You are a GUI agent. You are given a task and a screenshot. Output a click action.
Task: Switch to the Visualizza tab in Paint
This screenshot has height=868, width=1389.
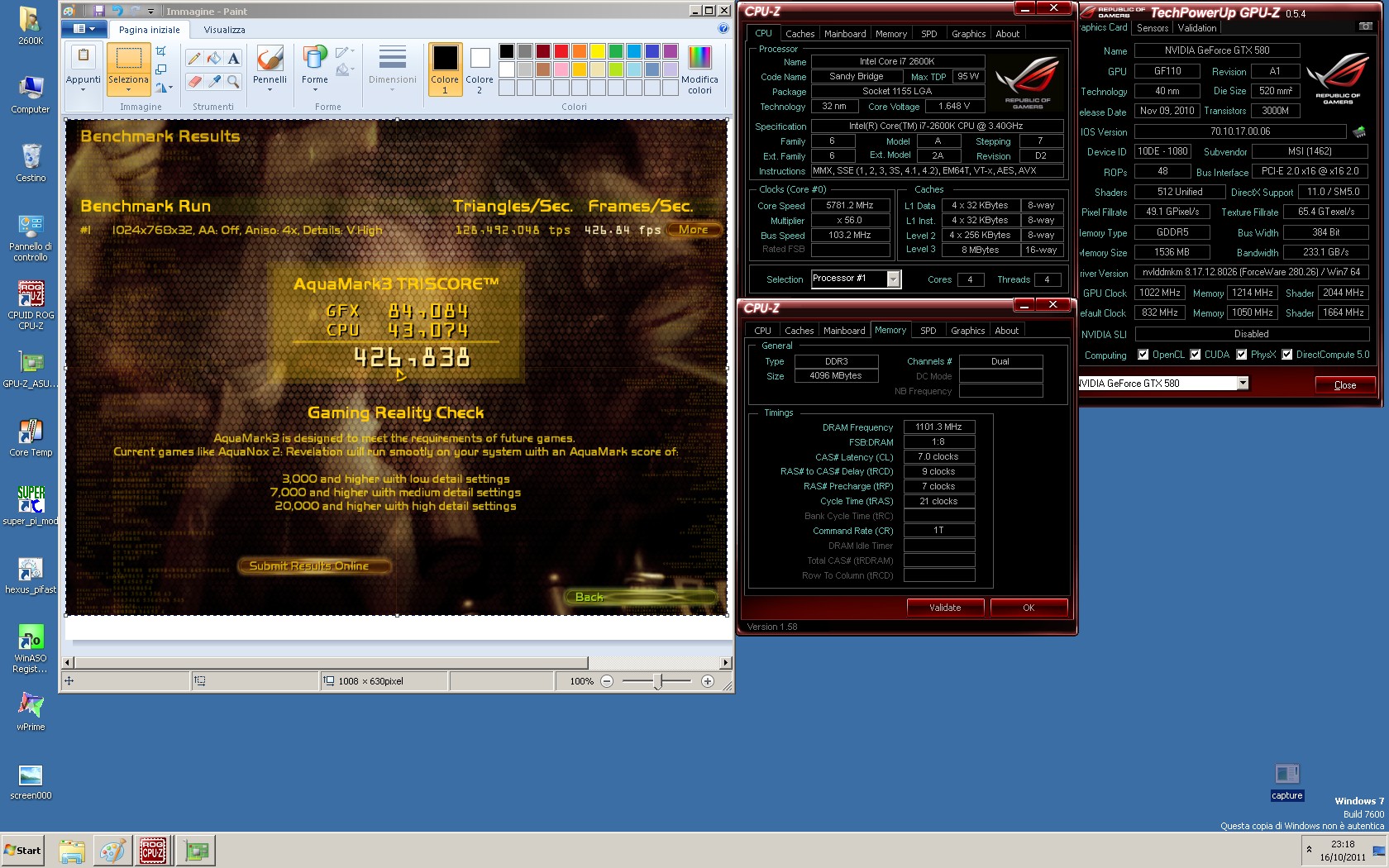pyautogui.click(x=224, y=30)
